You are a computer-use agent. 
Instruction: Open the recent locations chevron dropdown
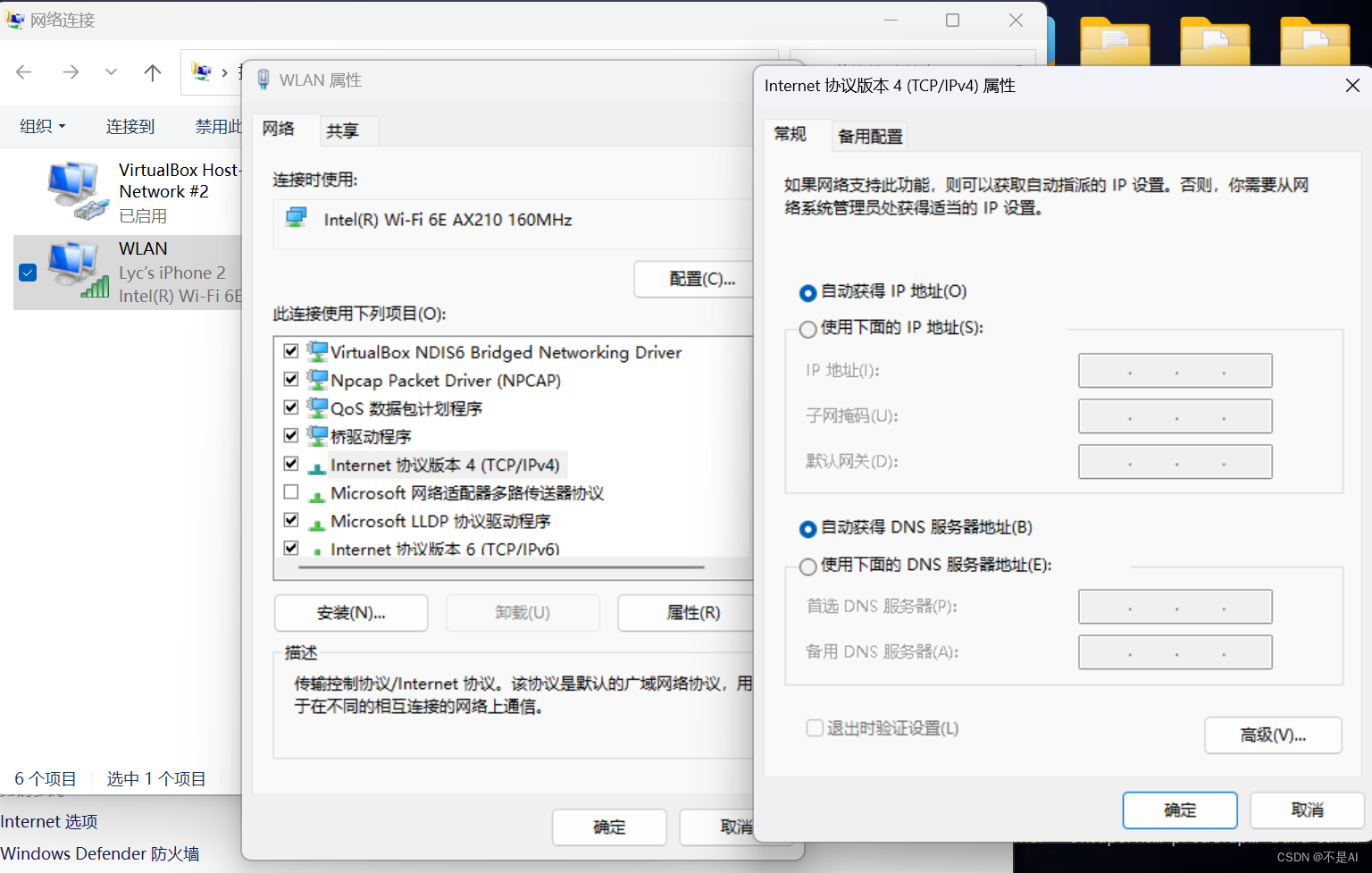coord(111,72)
